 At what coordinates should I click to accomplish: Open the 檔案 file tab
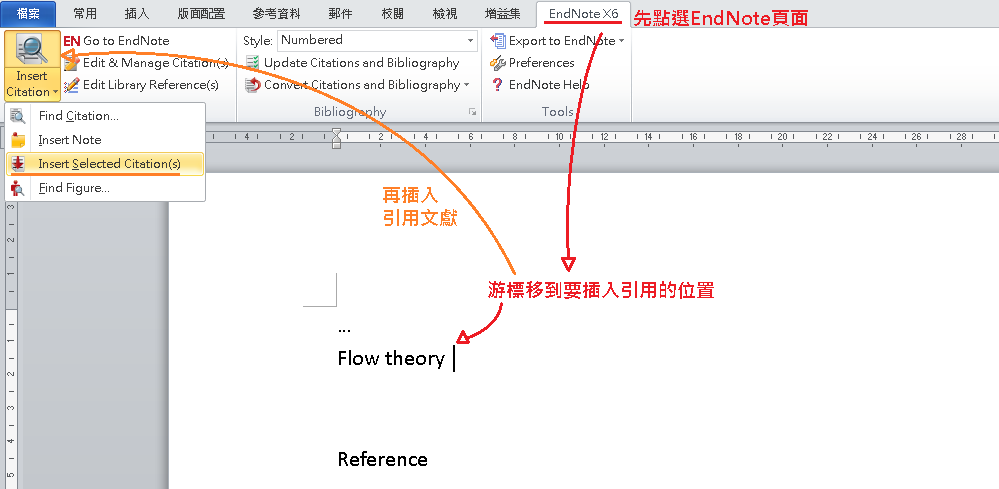(29, 14)
